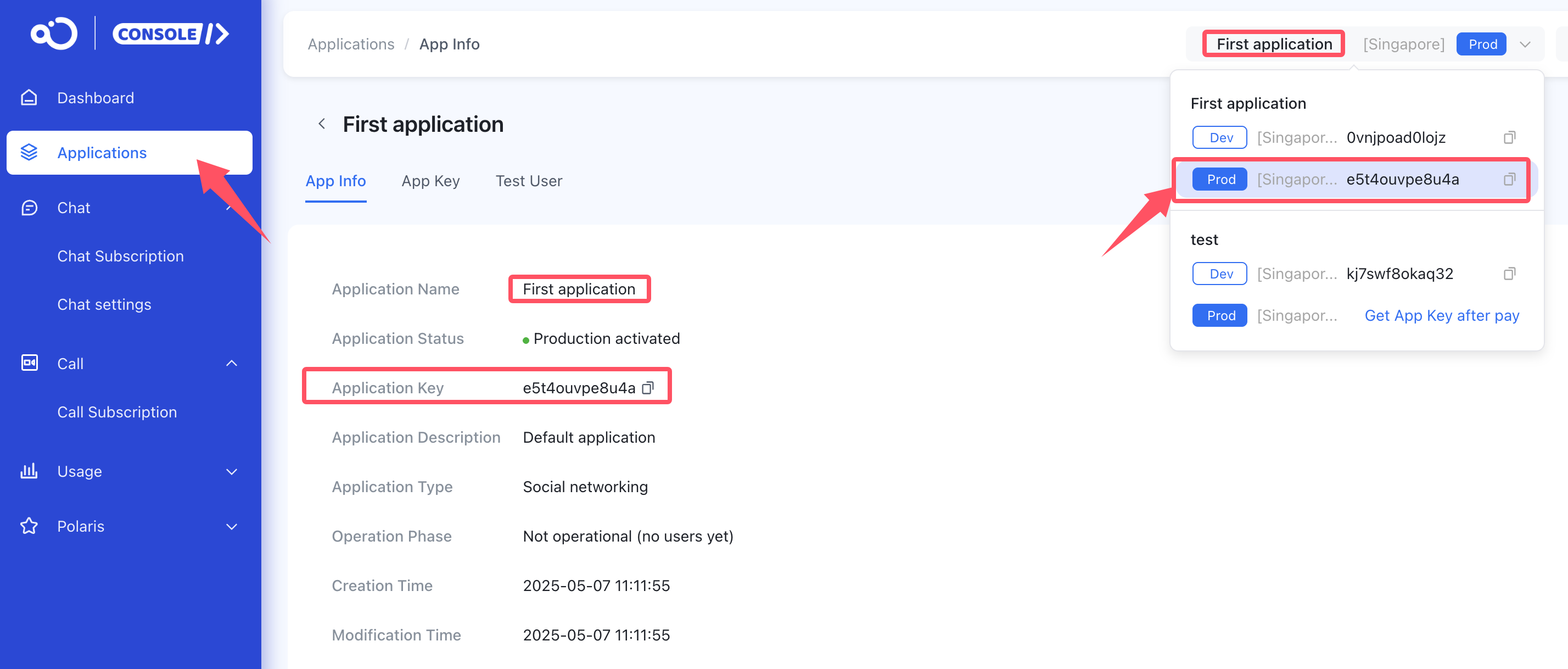Click the Dashboard home icon
The height and width of the screenshot is (669, 1568).
(29, 98)
